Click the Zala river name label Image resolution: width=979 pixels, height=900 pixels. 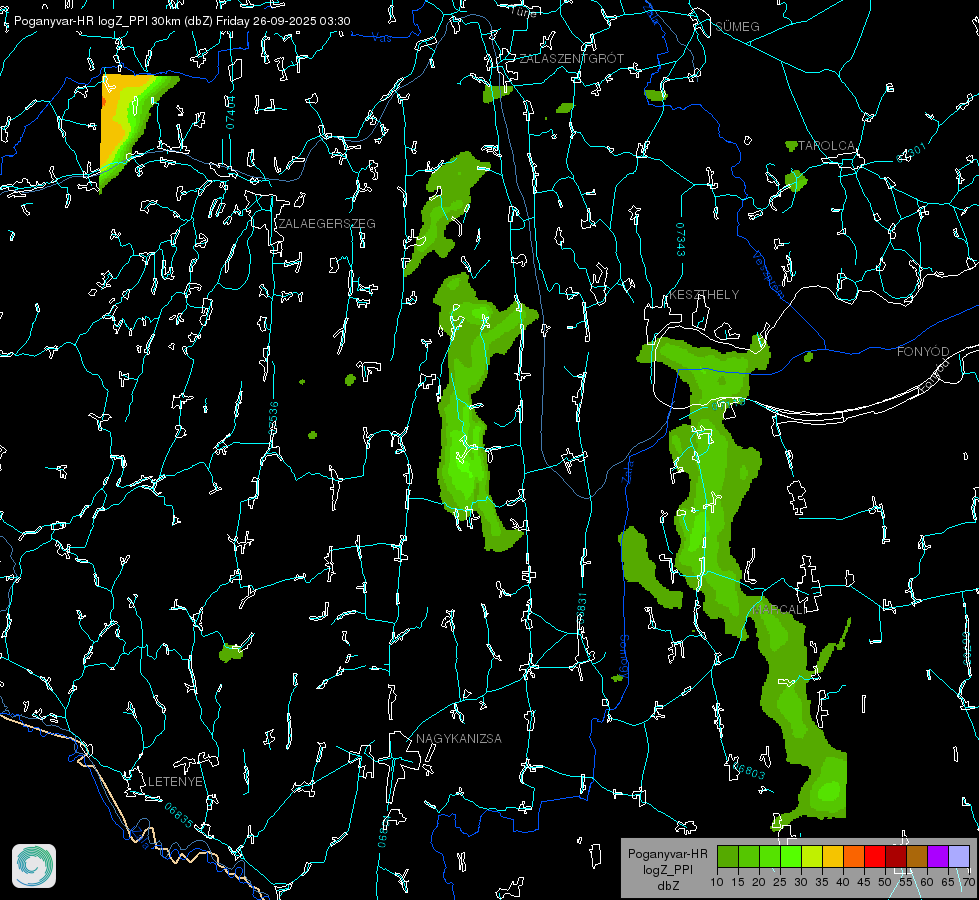627,470
